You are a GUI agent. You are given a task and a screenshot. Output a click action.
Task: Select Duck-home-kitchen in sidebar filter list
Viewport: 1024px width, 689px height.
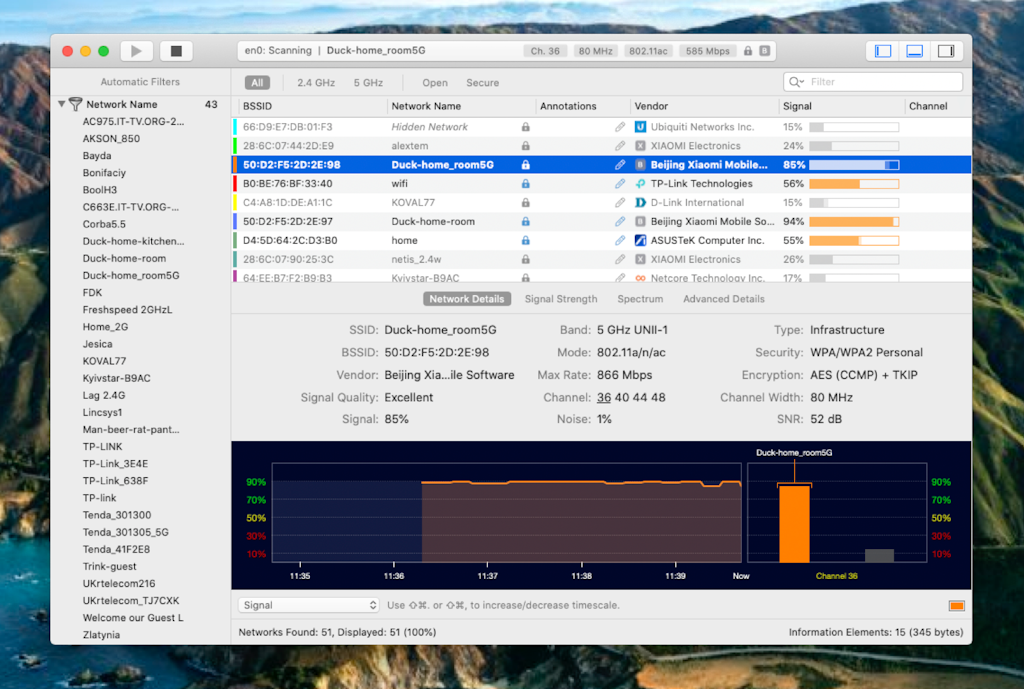[x=132, y=241]
